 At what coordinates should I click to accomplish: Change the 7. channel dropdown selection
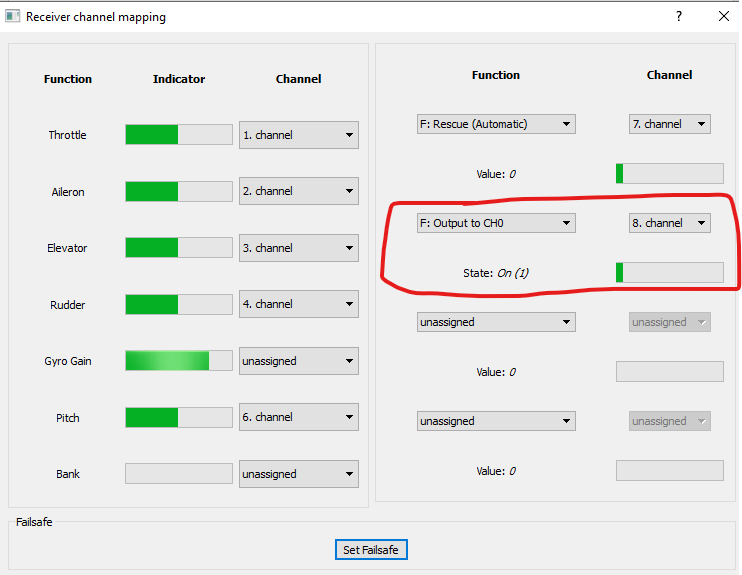pos(669,124)
